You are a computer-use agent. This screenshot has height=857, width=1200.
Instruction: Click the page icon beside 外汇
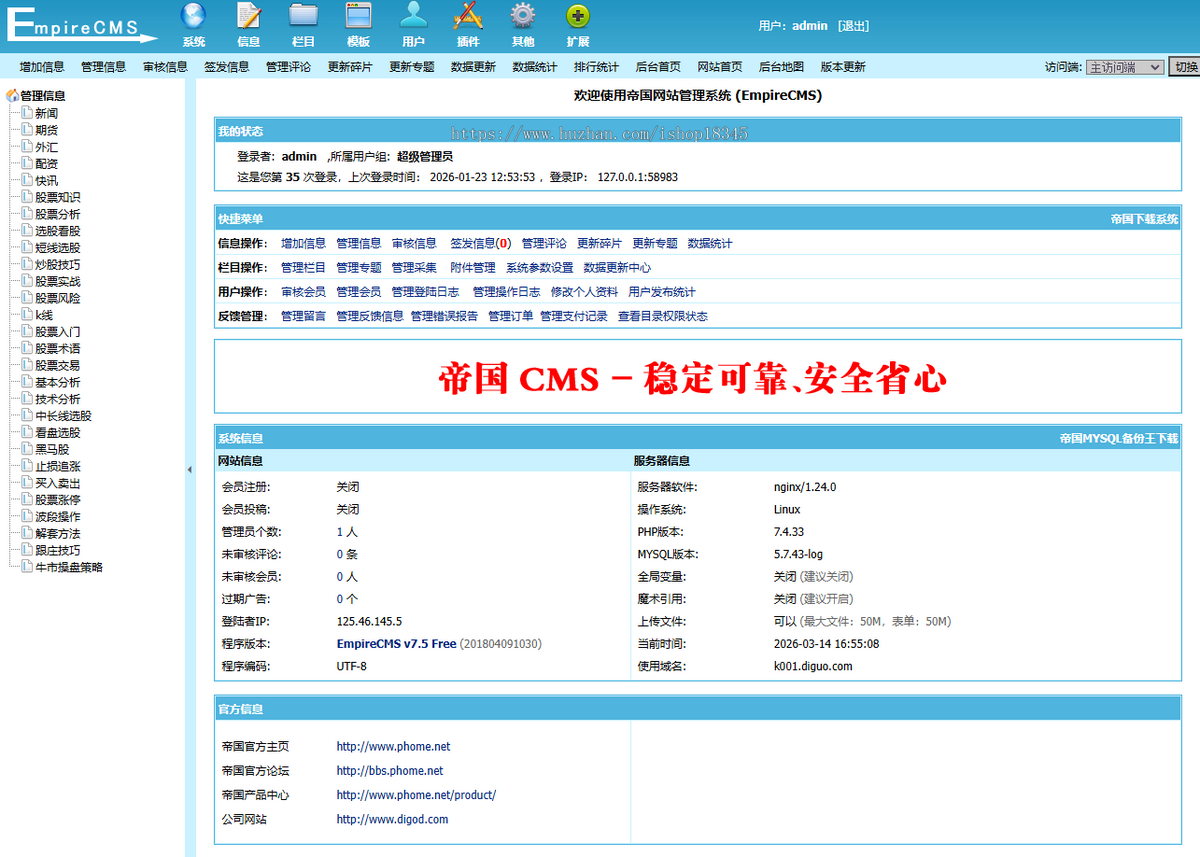27,147
